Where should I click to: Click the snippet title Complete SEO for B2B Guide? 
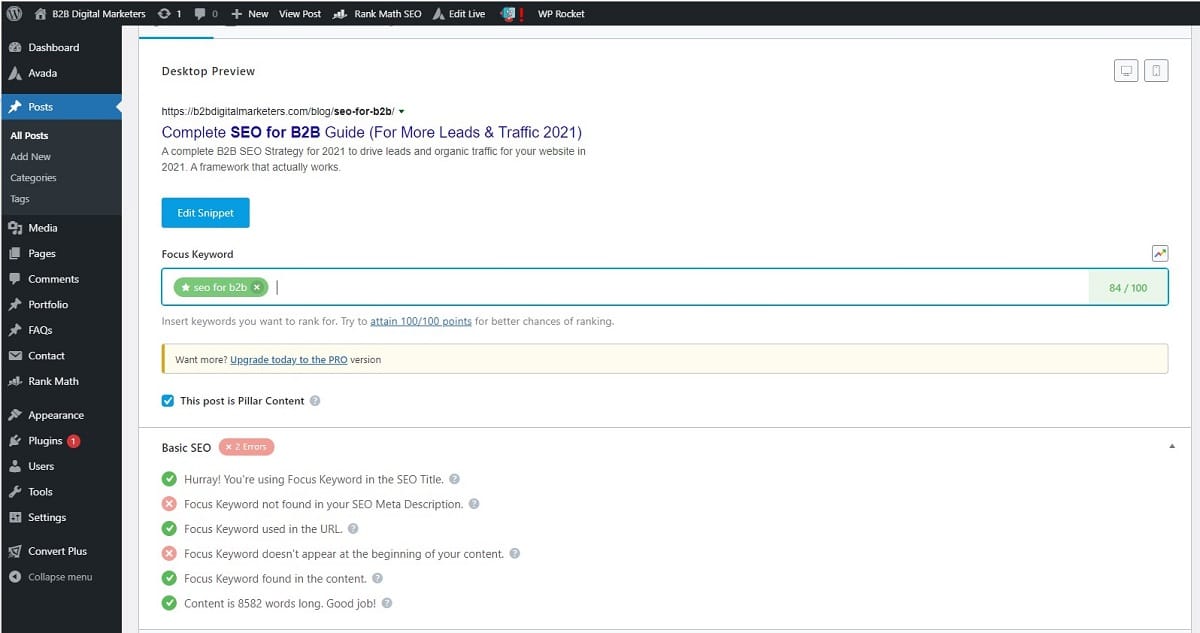tap(372, 132)
